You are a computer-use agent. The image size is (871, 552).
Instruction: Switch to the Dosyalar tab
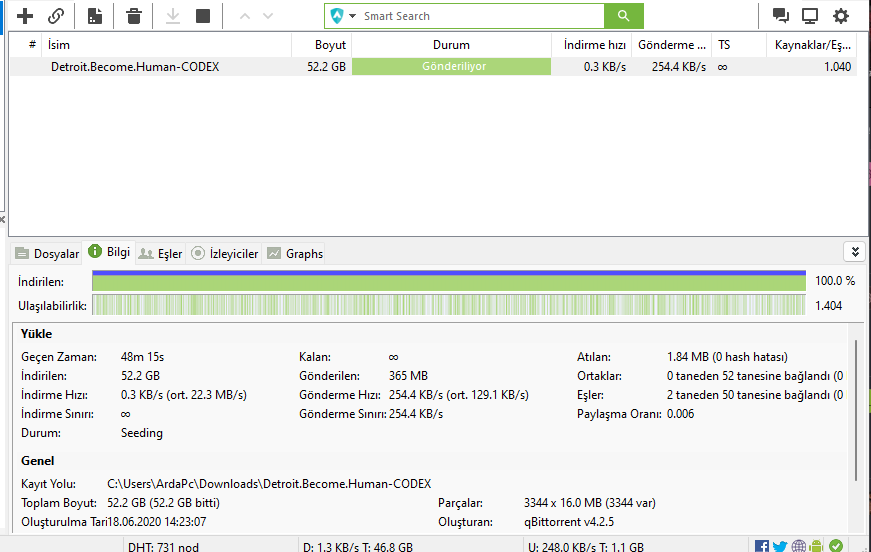47,254
